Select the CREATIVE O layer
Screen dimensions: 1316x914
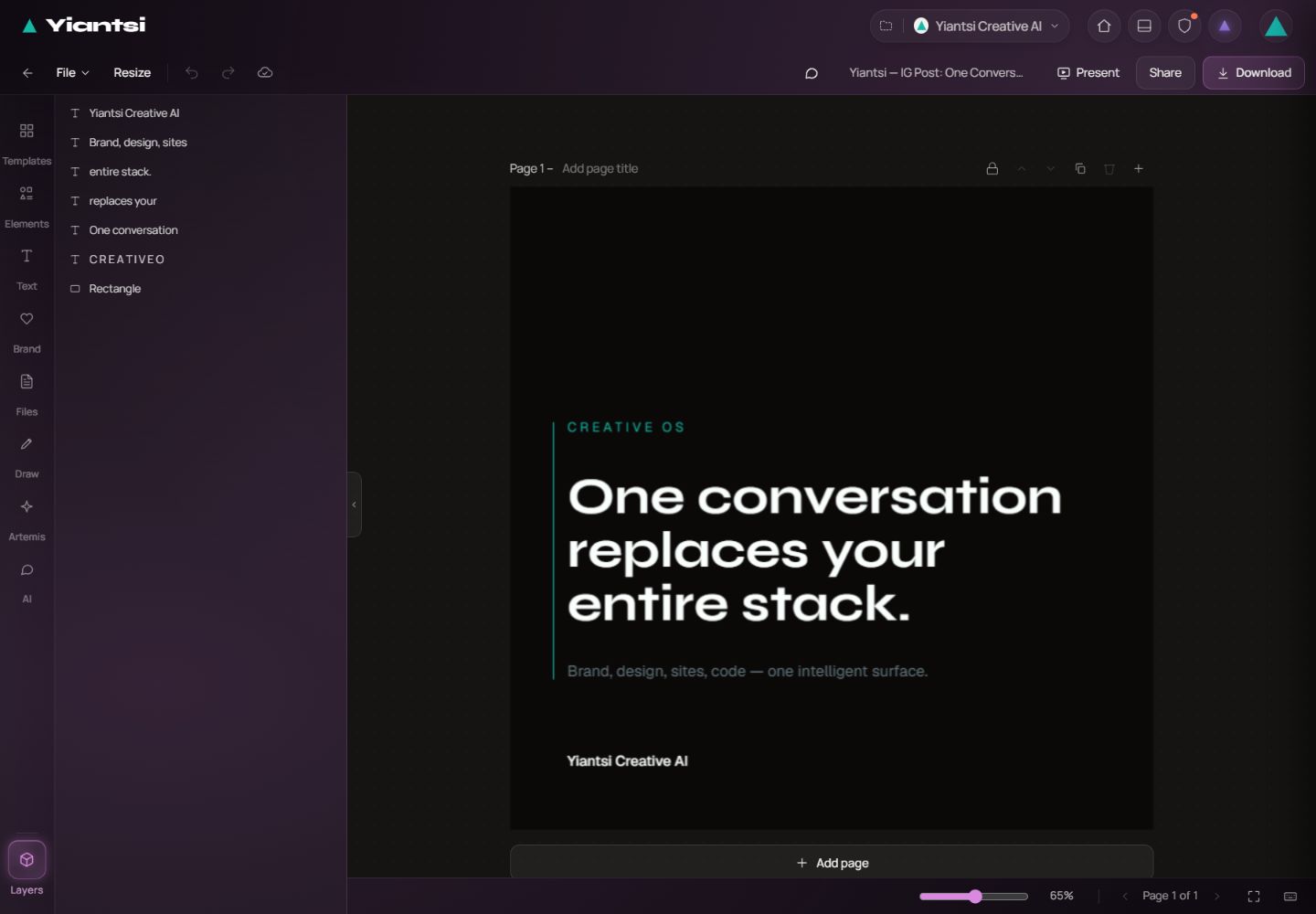[x=201, y=260]
